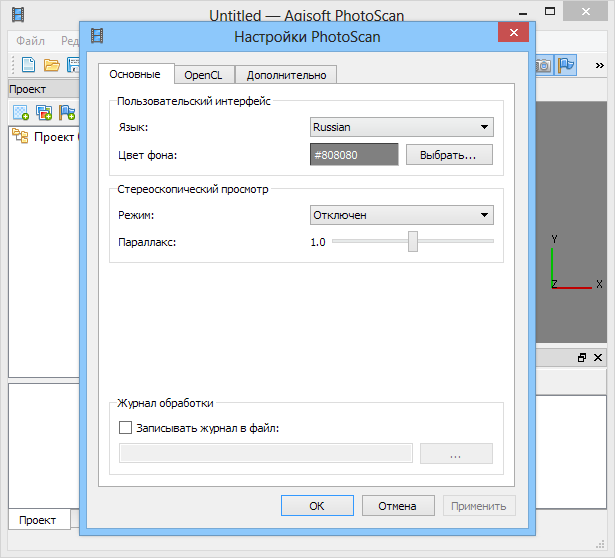Minimize the Agisoft PhotoScan main window
Screen dimensions: 615x558
click(x=522, y=12)
